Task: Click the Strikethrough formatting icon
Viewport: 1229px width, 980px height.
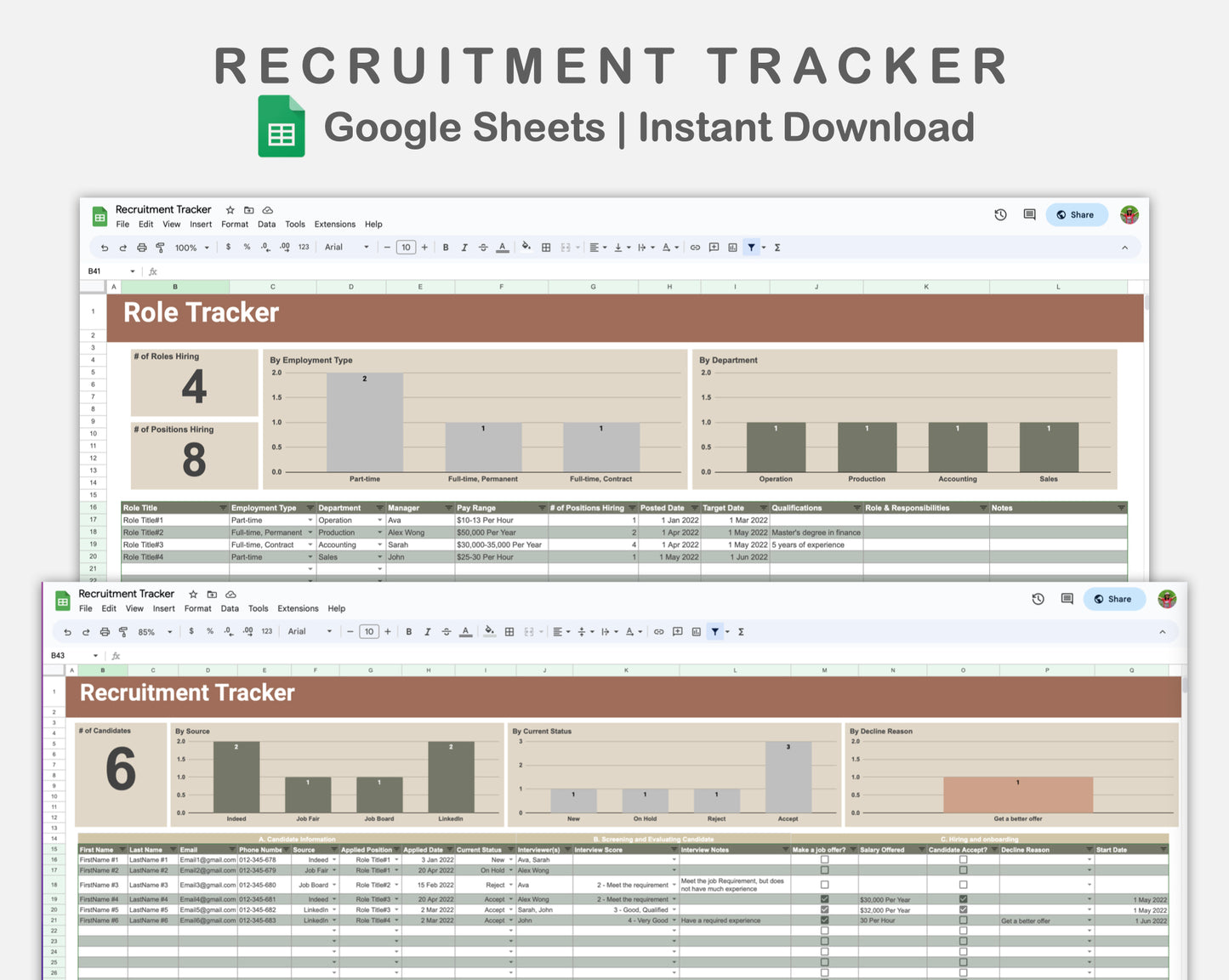Action: 447,631
